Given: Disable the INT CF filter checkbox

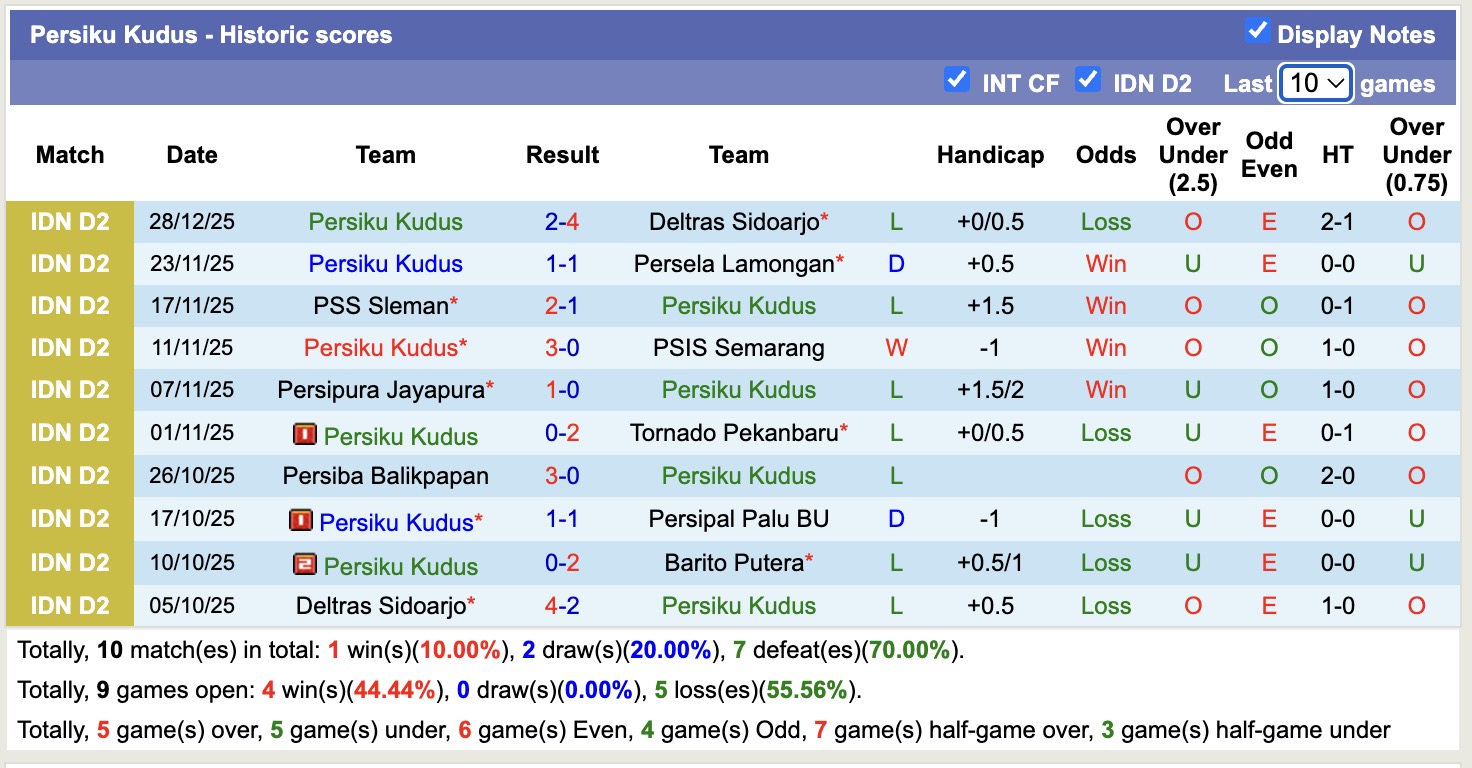Looking at the screenshot, I should 956,78.
